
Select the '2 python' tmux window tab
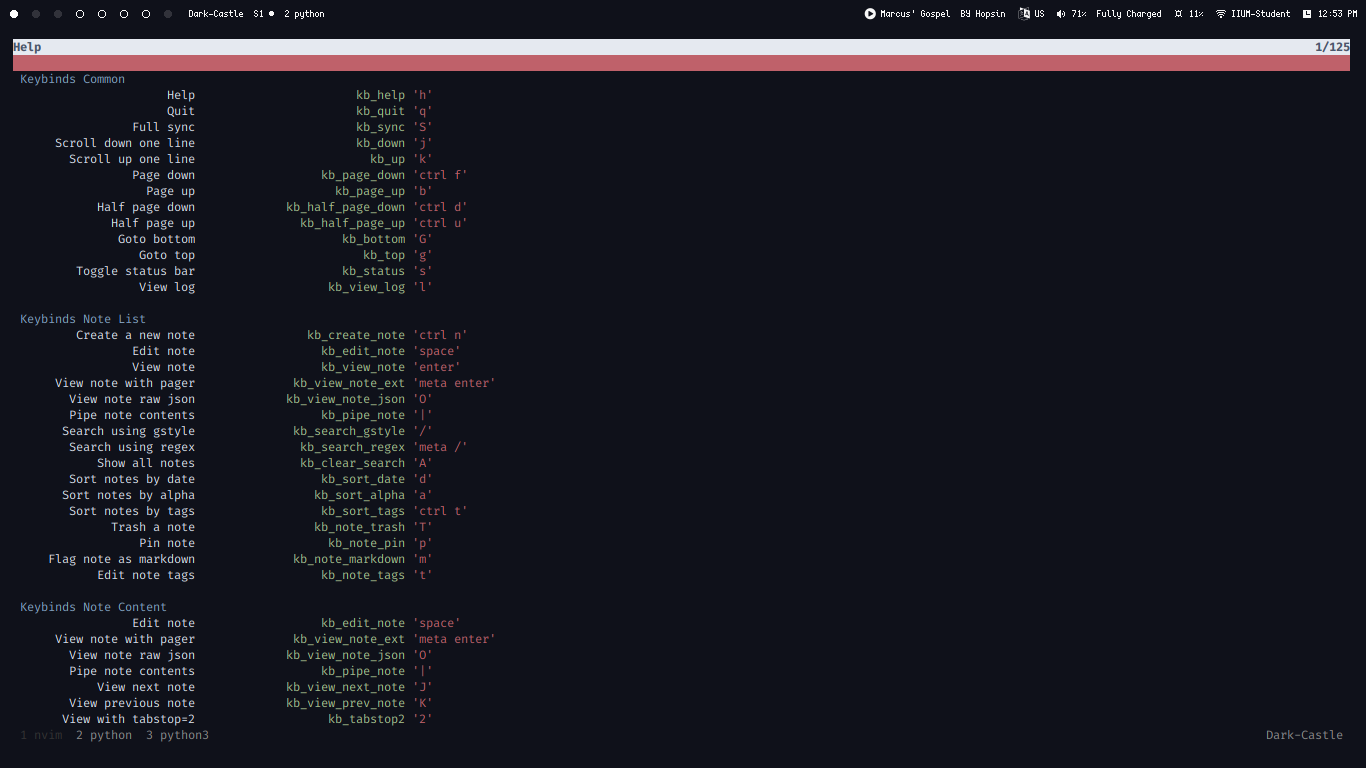[104, 735]
